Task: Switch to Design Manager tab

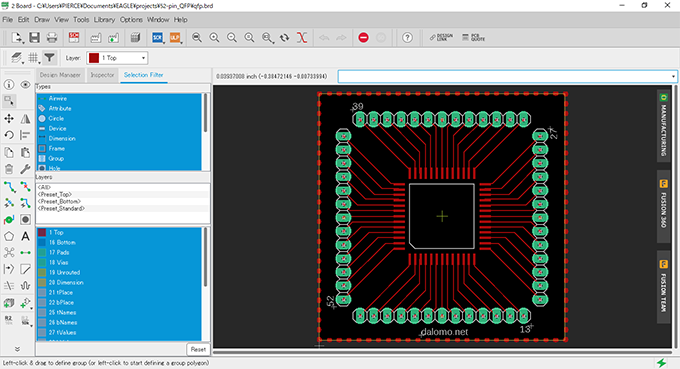Action: click(x=60, y=75)
